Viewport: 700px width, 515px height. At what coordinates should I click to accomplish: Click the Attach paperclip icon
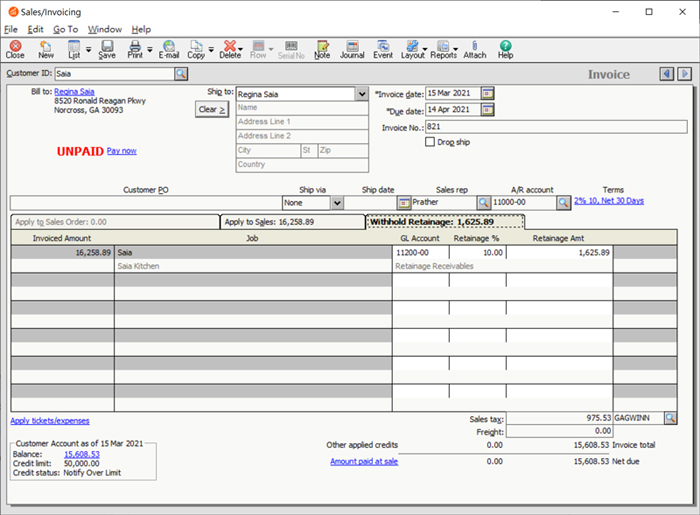474,49
